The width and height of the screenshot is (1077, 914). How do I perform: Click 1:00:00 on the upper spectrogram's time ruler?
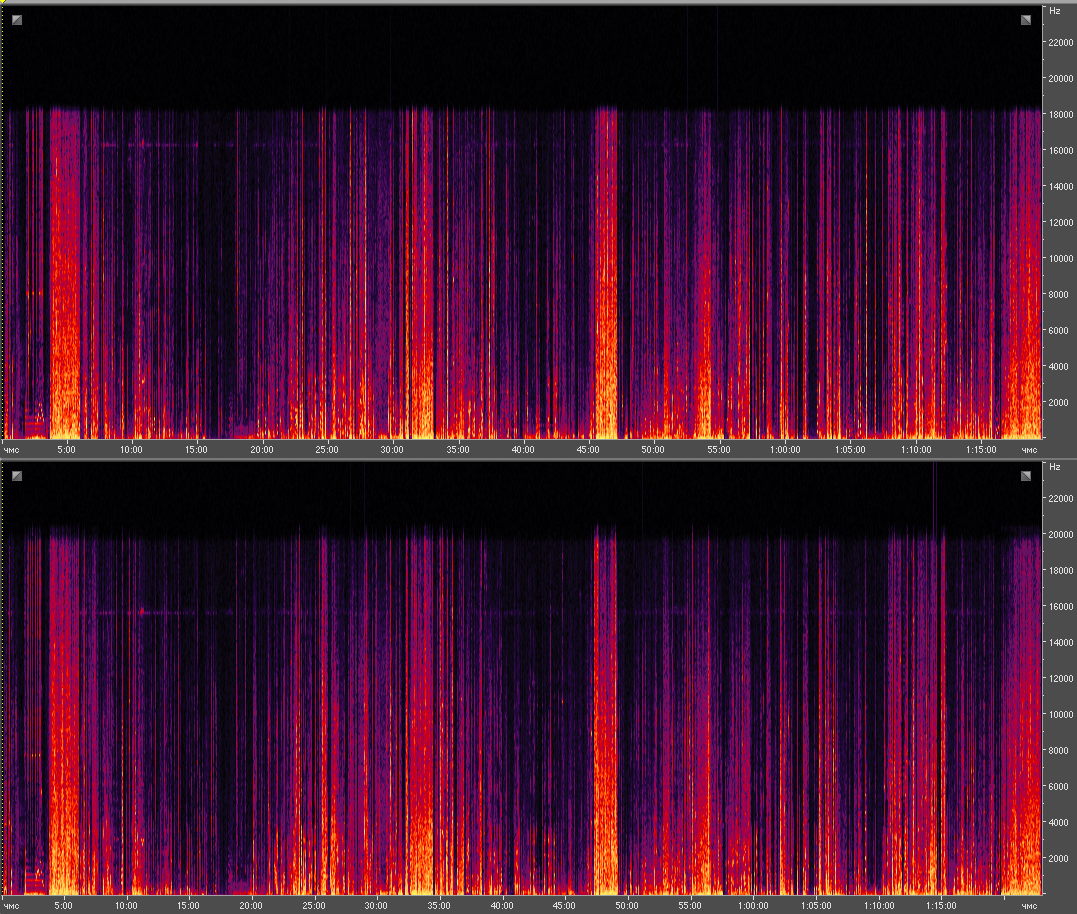(x=785, y=450)
